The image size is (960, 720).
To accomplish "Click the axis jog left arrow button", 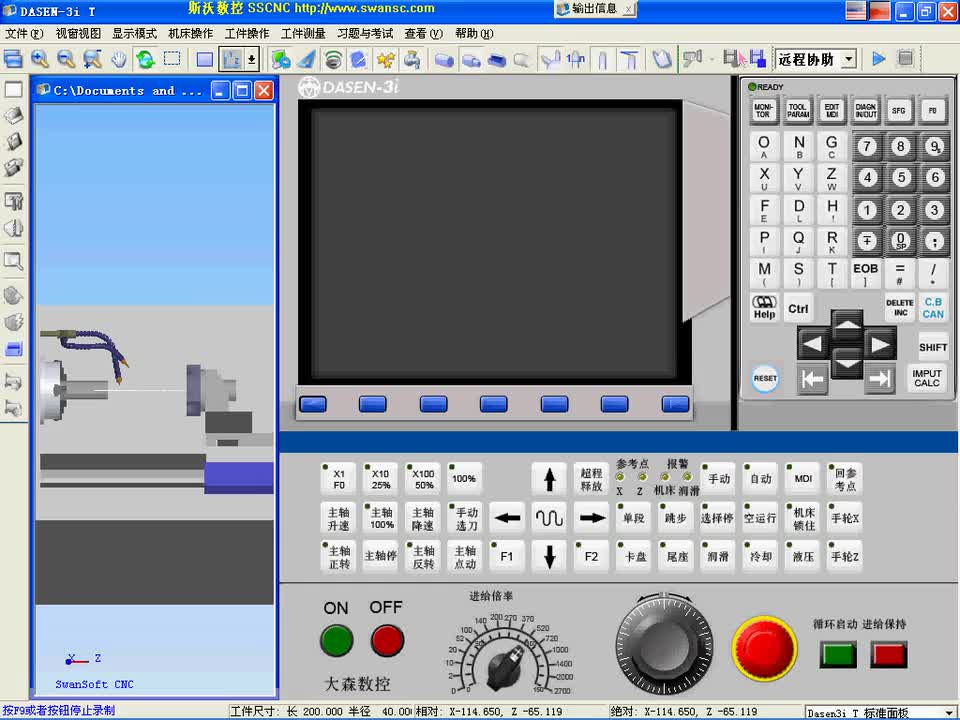I will point(508,518).
